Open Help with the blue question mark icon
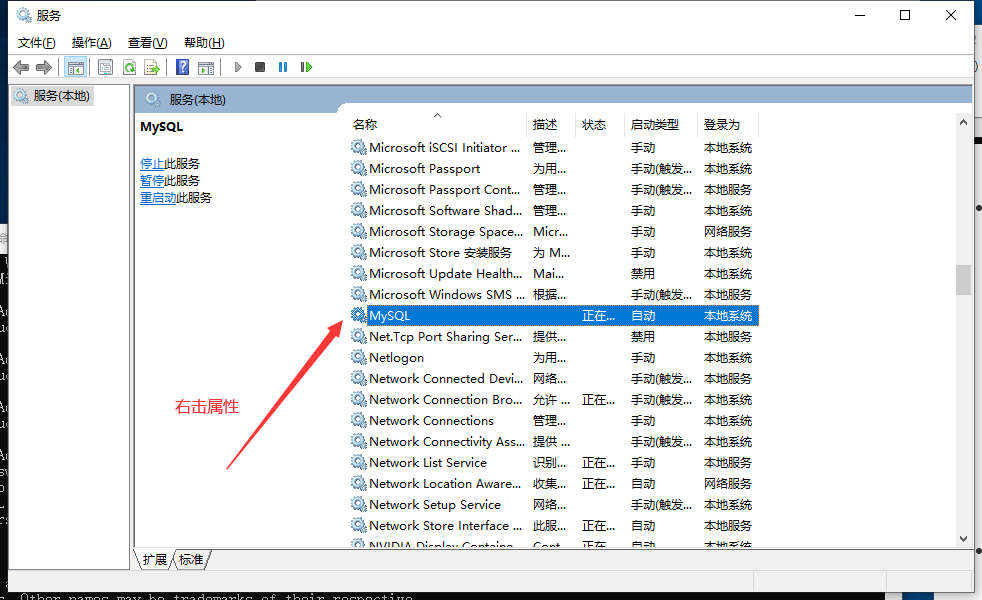The height and width of the screenshot is (600, 982). (x=182, y=67)
